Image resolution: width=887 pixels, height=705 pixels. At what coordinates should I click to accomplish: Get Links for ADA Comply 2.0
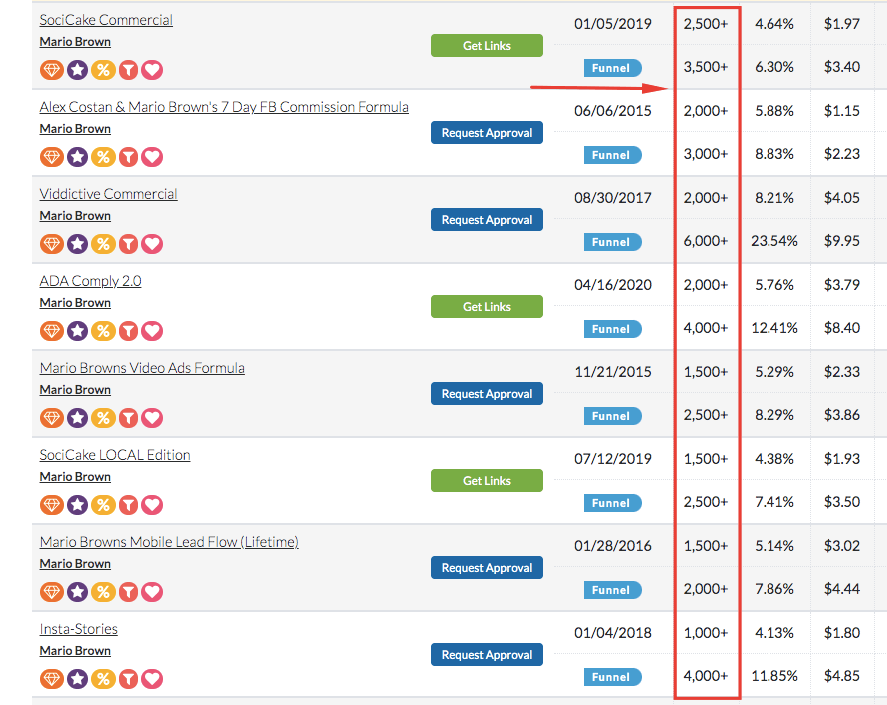tap(486, 307)
